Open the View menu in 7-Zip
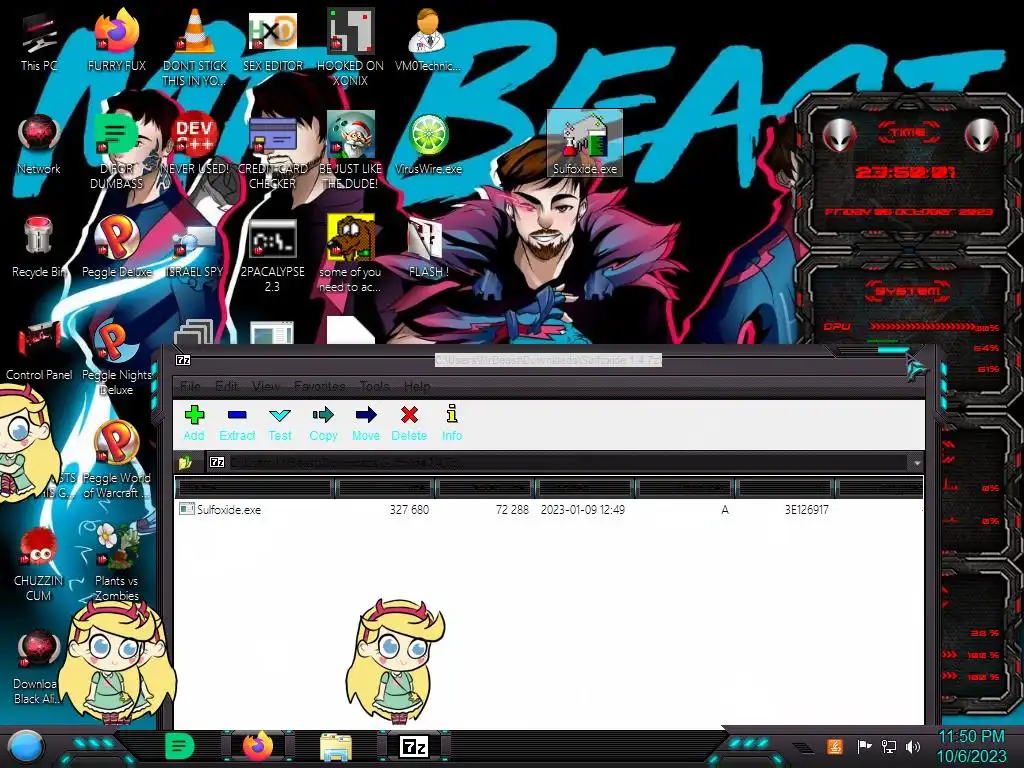 point(266,386)
